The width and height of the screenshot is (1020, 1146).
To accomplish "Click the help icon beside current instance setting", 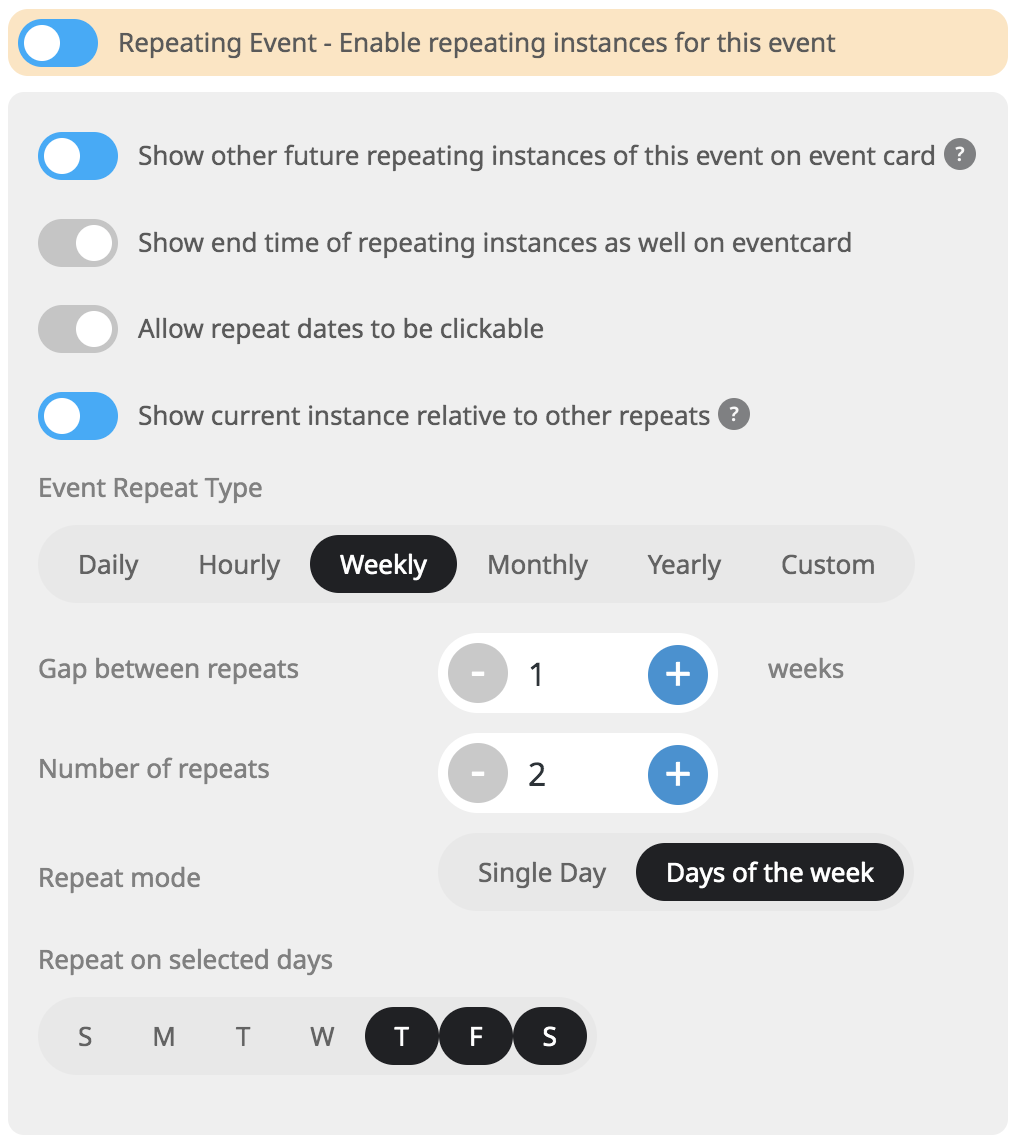I will [x=734, y=415].
